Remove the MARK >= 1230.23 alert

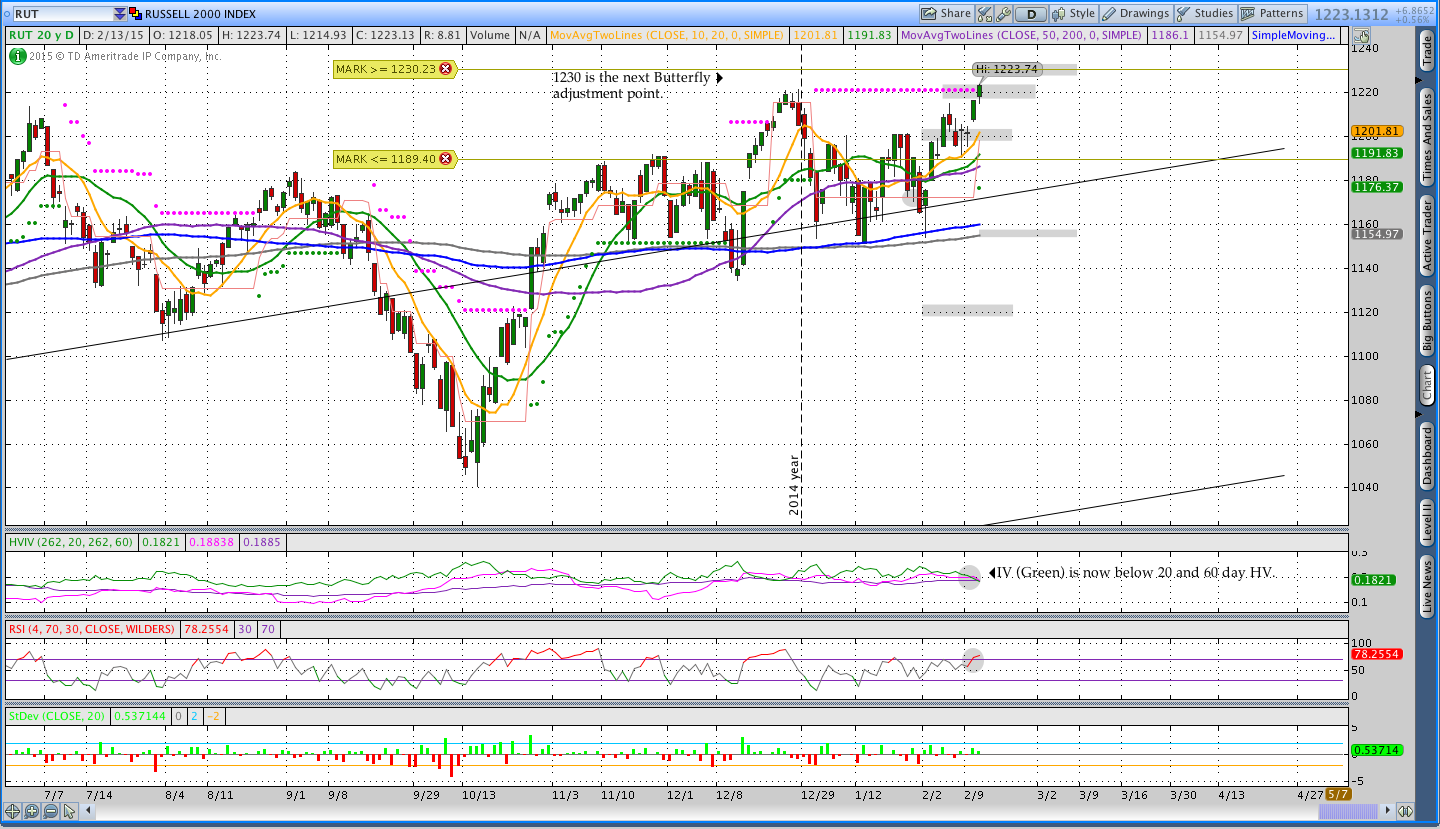(445, 69)
